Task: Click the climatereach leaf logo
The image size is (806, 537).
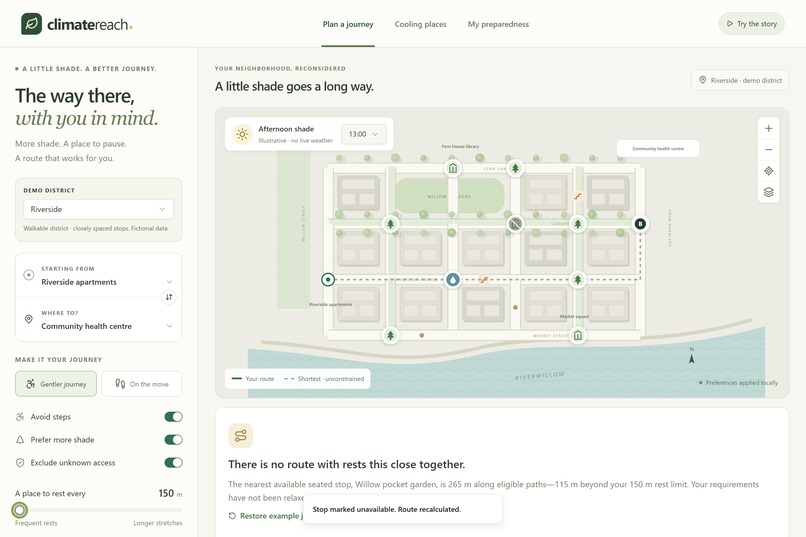Action: click(x=31, y=24)
